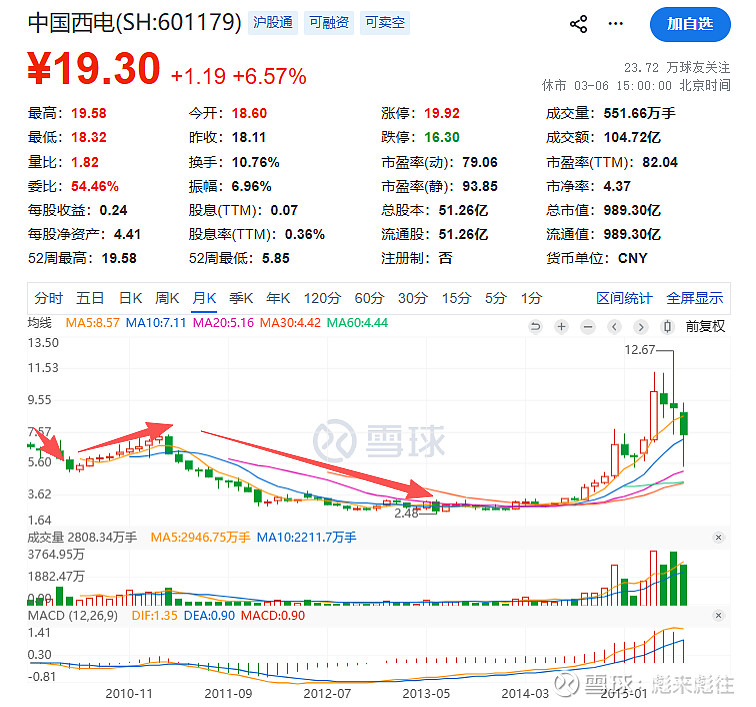
Task: Click the MACD (12,26,9) indicator label
Action: (73, 616)
